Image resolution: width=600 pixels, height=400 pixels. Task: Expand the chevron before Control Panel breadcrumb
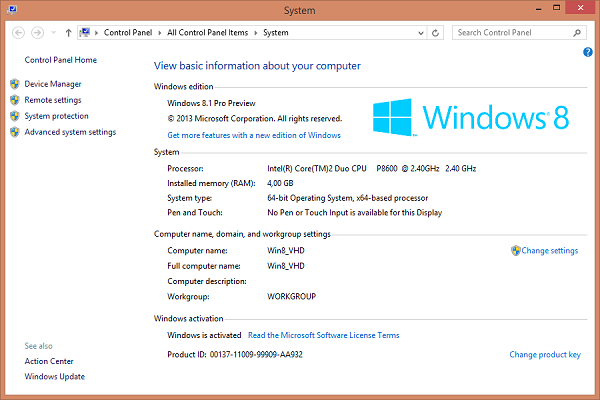click(96, 33)
